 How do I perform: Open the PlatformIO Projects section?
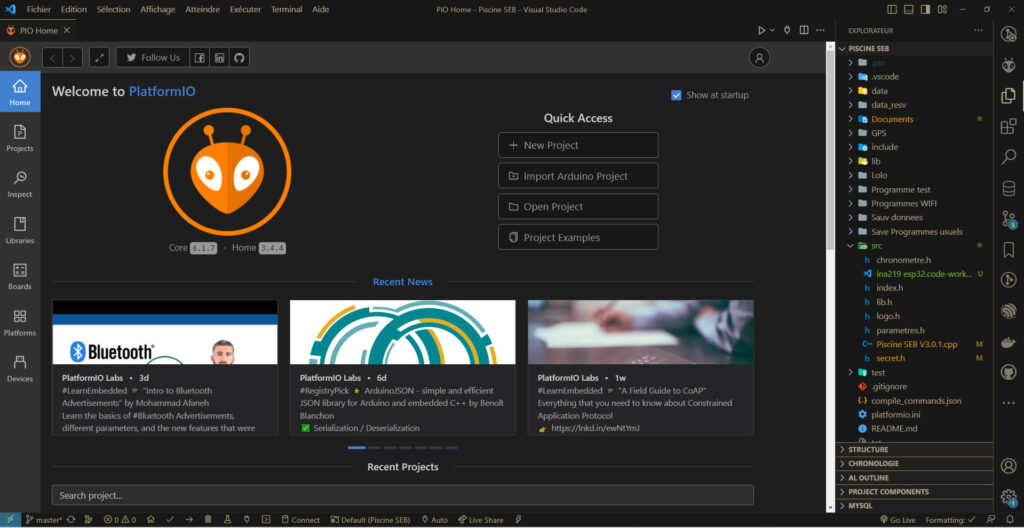coord(20,139)
